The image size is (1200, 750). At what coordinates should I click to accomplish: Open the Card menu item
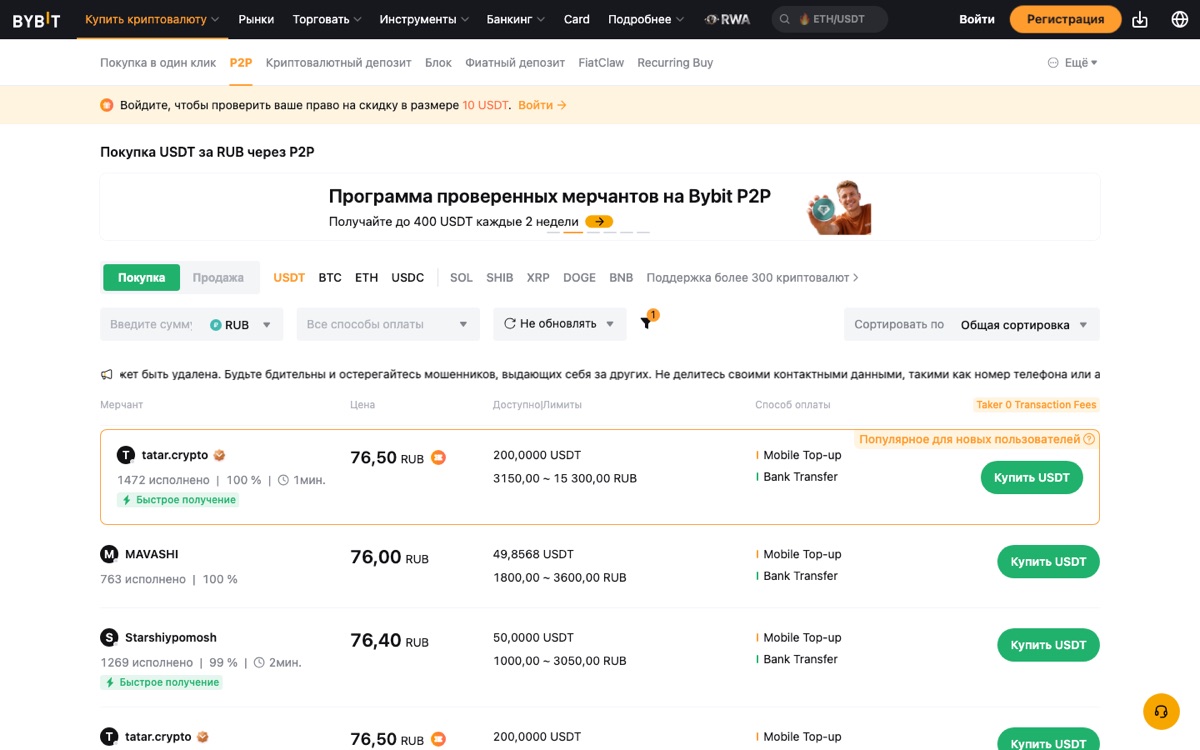tap(577, 19)
